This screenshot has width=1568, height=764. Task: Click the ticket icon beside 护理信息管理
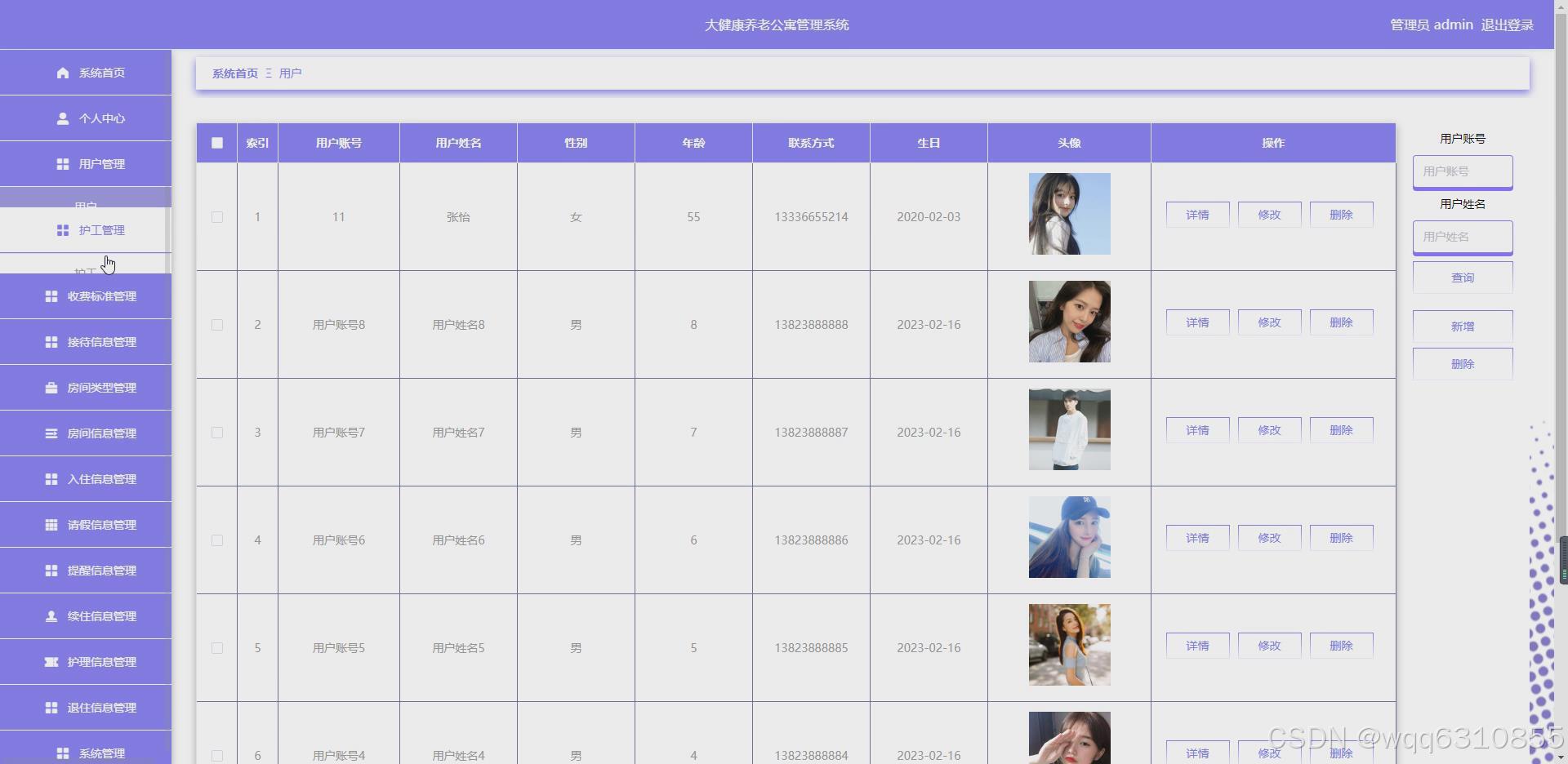51,662
